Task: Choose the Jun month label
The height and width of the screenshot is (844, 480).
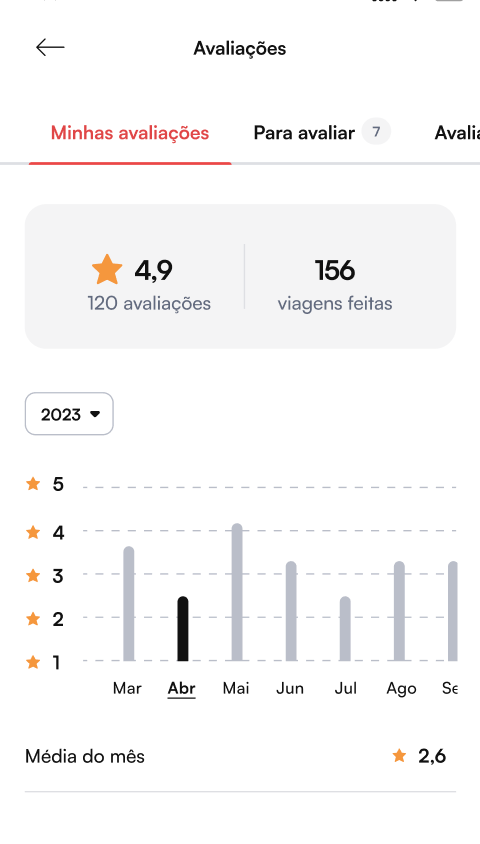Action: pyautogui.click(x=290, y=688)
